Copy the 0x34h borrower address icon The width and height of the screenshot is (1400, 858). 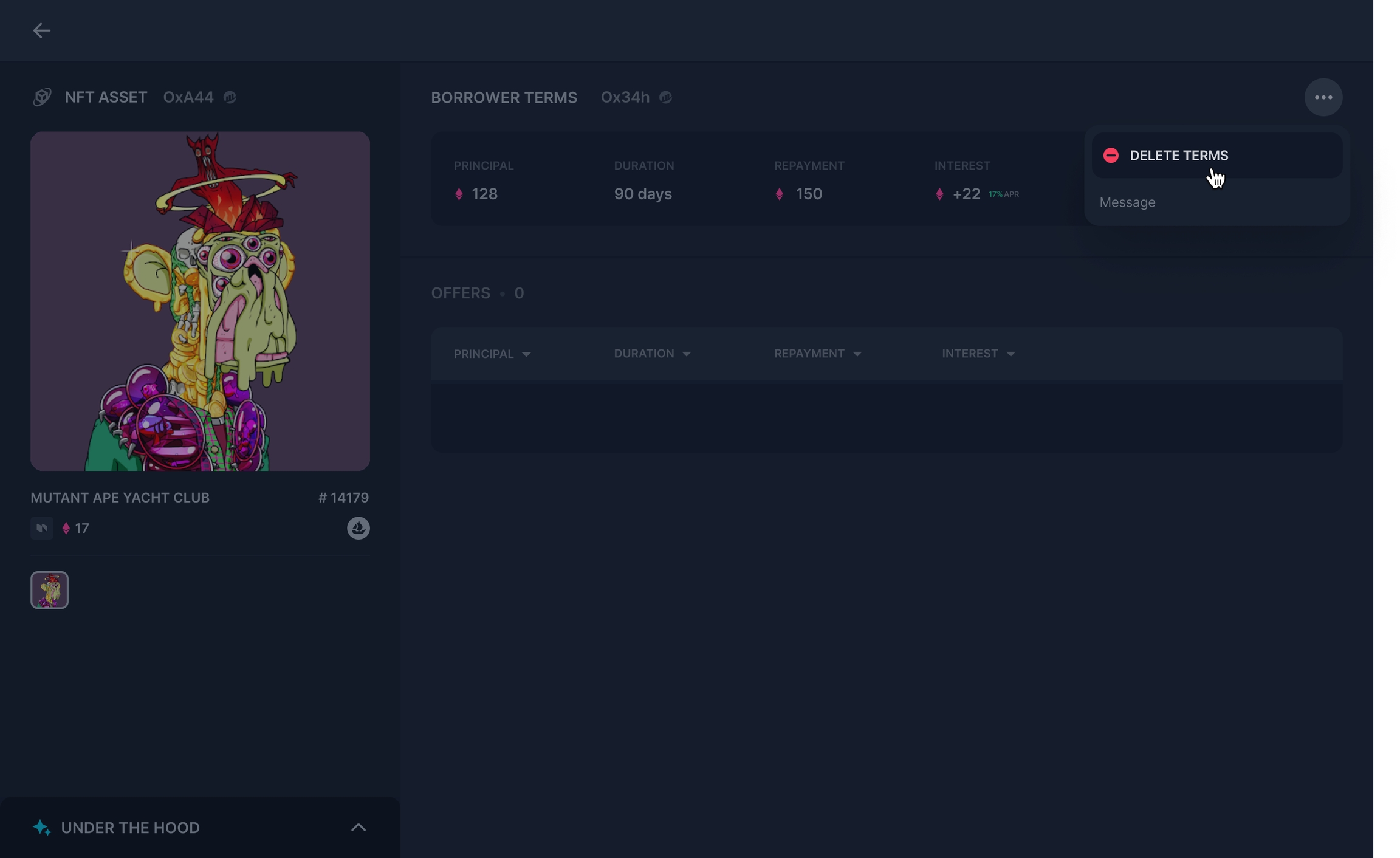click(666, 97)
